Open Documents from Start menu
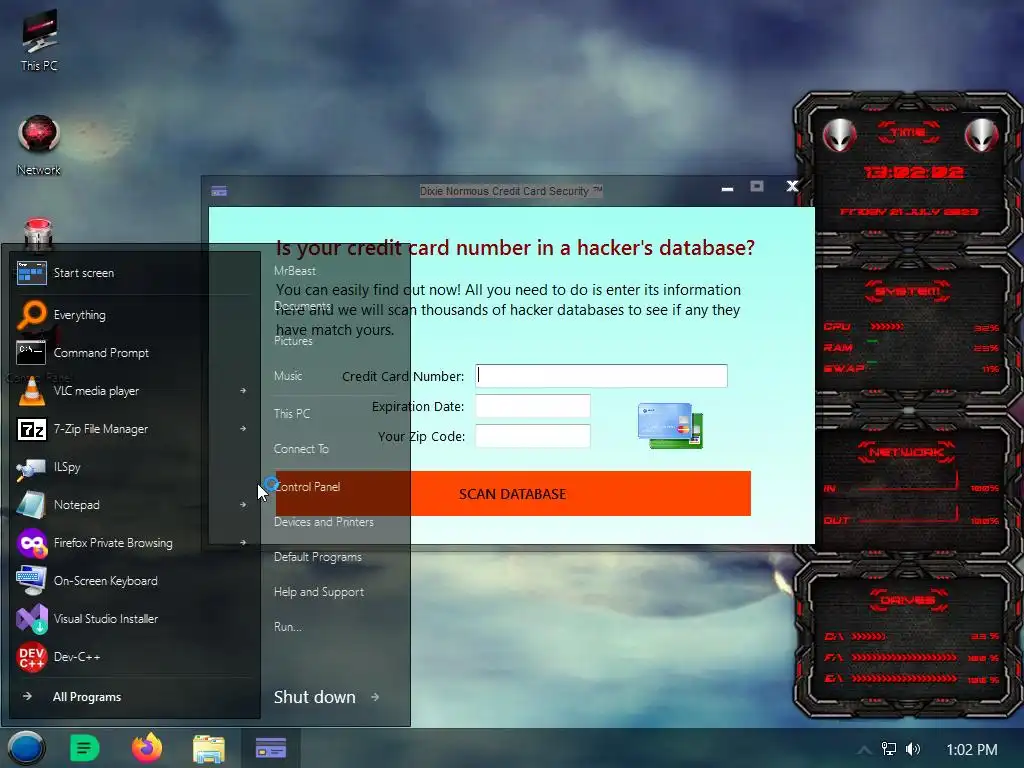Screen dimensions: 1024x768 [302, 306]
